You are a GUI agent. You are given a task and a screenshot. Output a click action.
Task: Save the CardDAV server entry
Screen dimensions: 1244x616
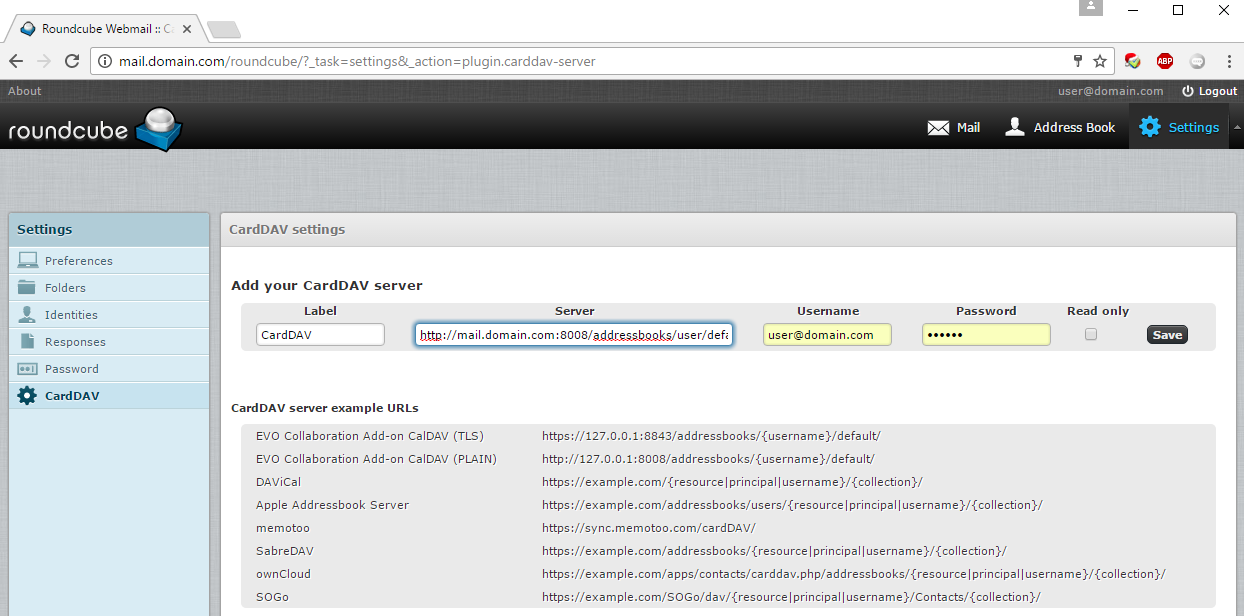1167,335
